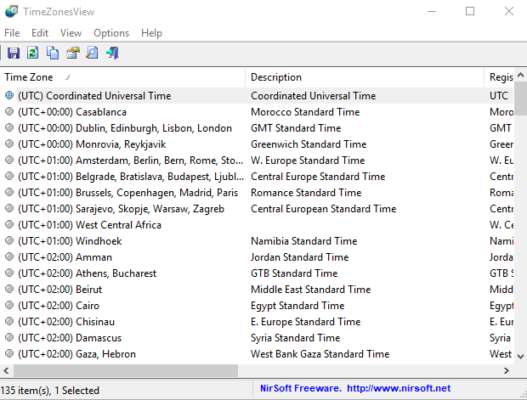The height and width of the screenshot is (400, 527).
Task: Click the Jordan Standard Time description cell
Action: point(299,257)
